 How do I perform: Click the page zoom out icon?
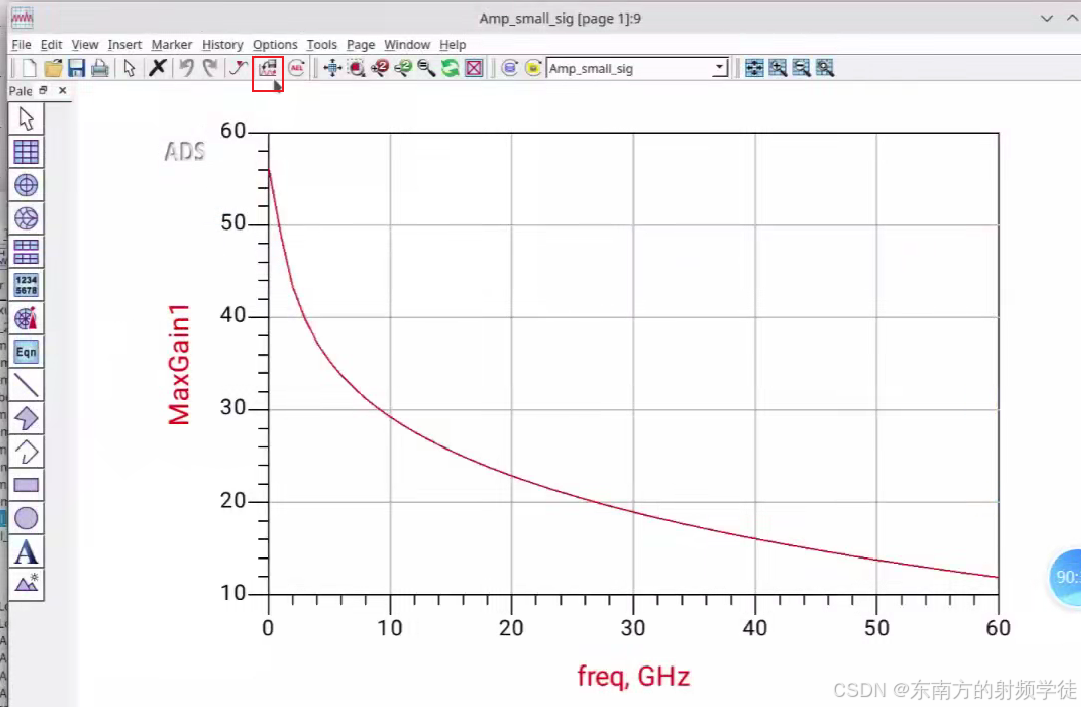801,68
